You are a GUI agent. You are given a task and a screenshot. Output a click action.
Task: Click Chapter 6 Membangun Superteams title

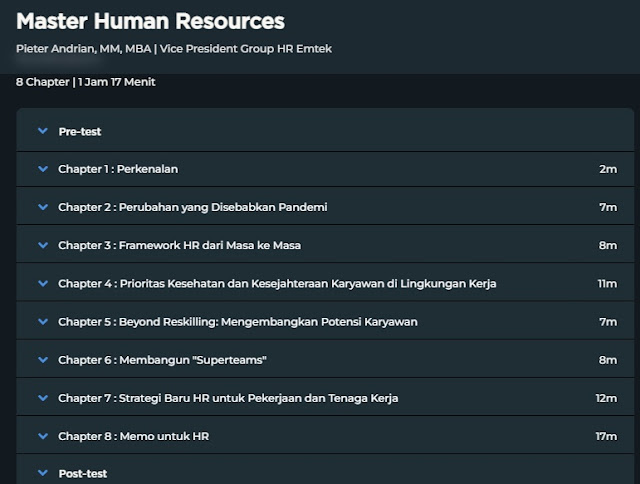click(162, 359)
